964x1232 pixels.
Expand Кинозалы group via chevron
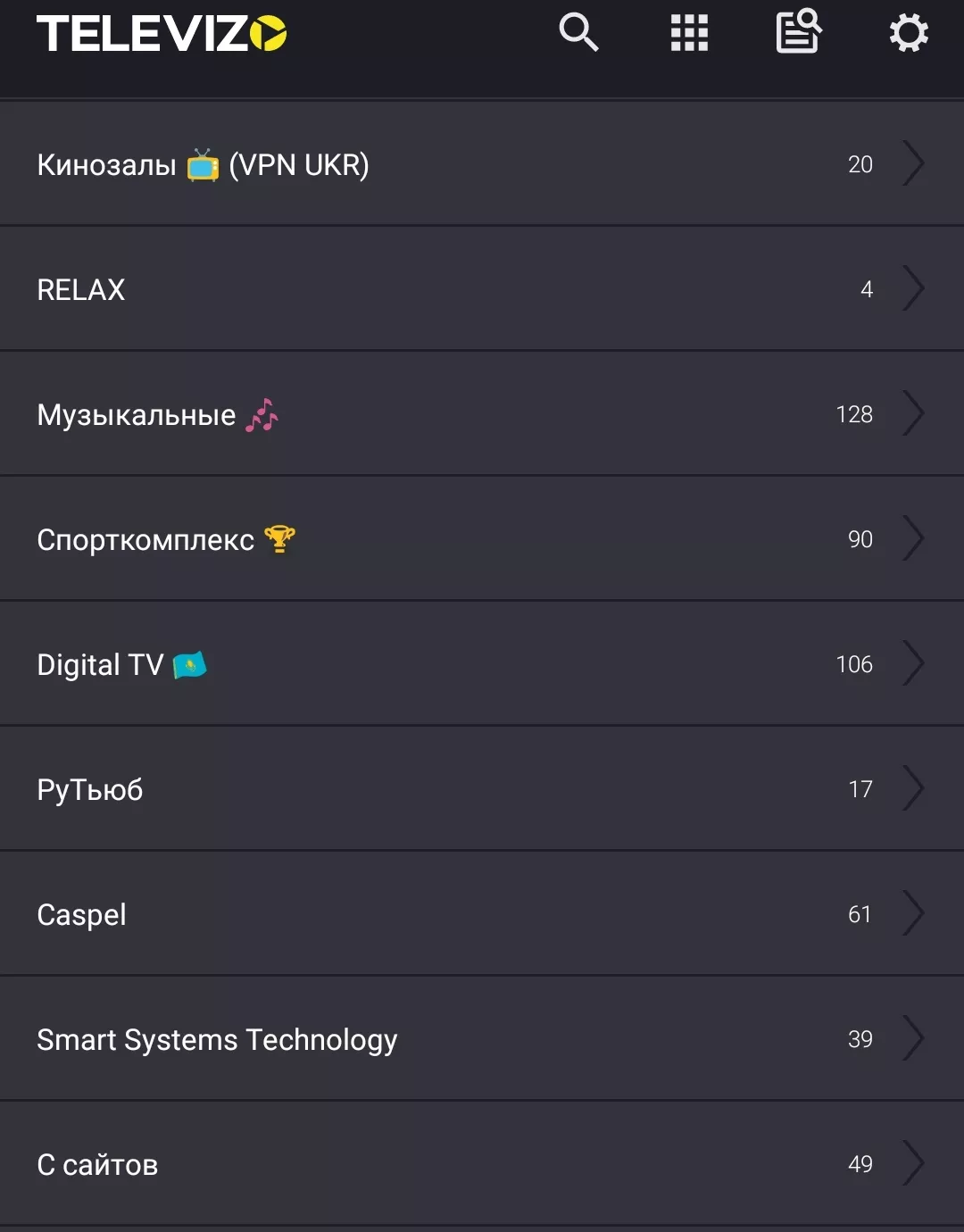coord(913,163)
